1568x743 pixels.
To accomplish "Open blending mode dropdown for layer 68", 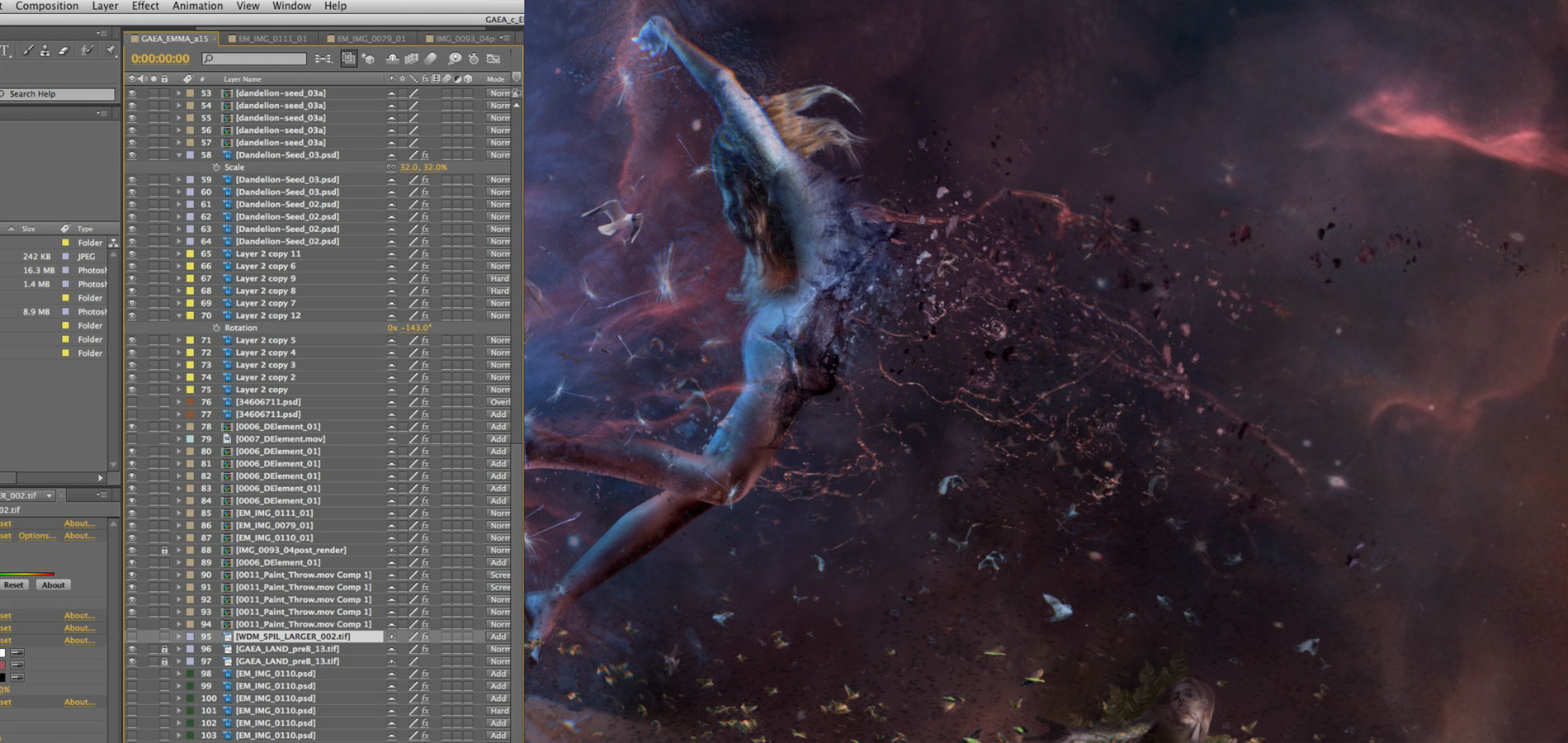I will tap(498, 291).
